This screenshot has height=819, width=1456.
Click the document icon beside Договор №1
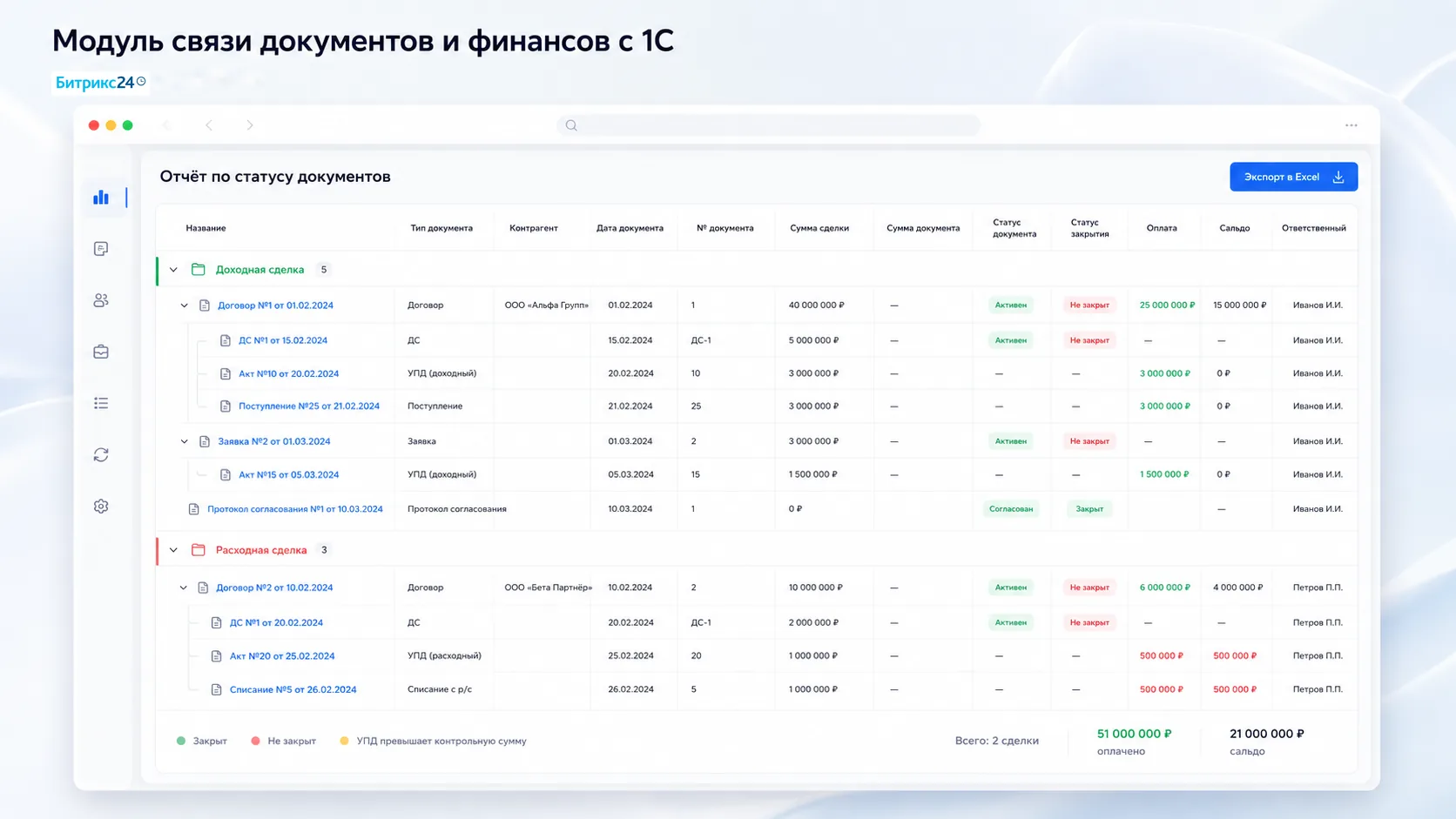pos(205,305)
